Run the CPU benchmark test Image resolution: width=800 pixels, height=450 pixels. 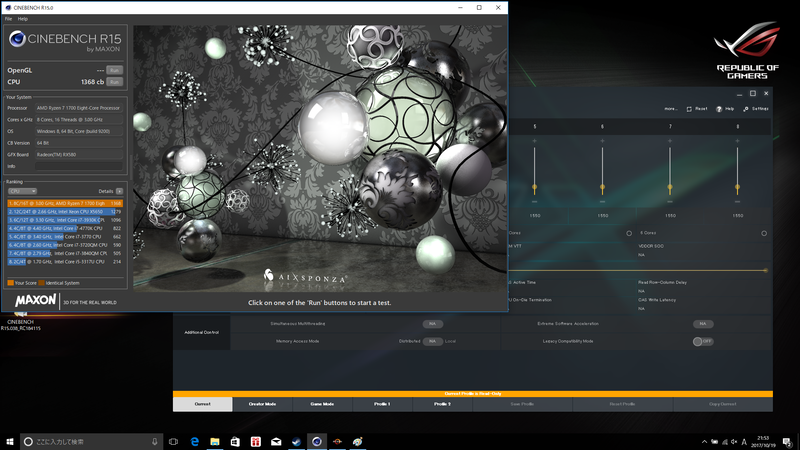(114, 82)
